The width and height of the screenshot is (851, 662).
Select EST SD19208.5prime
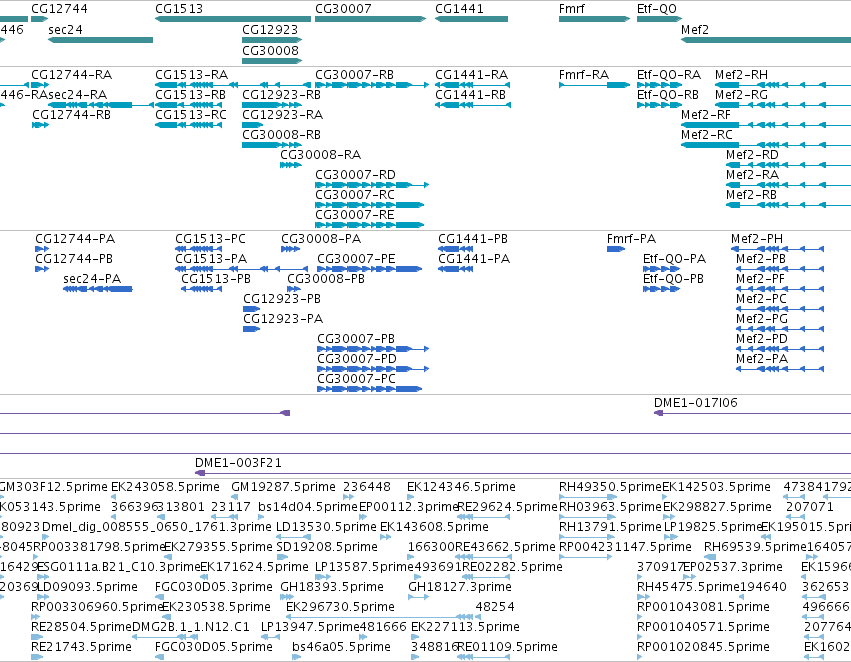point(327,547)
